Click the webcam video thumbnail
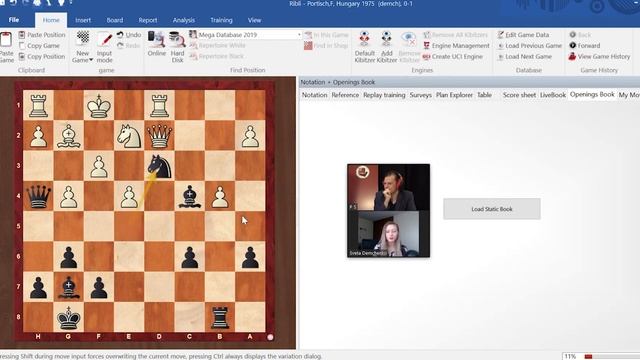 pyautogui.click(x=389, y=211)
